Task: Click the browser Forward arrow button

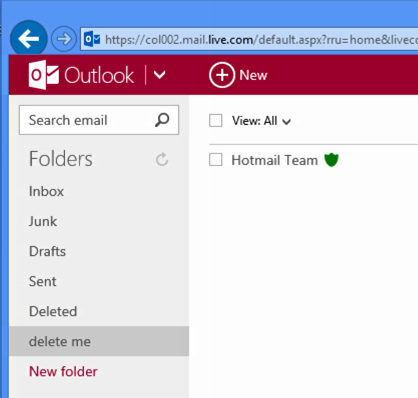Action: pos(64,39)
